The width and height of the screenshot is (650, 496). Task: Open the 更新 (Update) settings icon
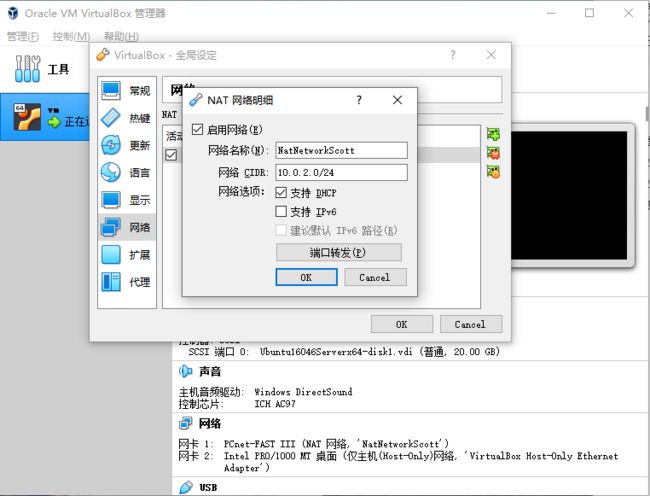tap(111, 145)
